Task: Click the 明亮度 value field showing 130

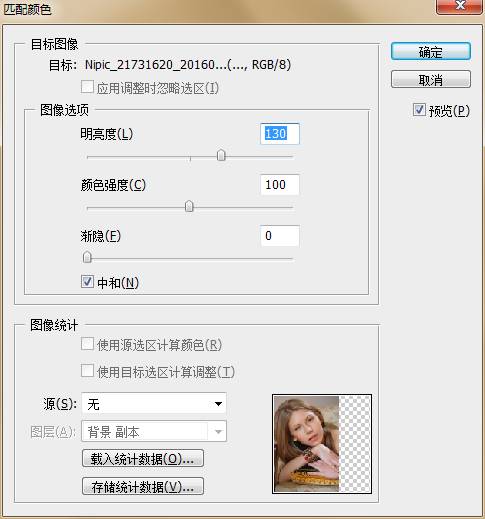Action: pyautogui.click(x=280, y=134)
